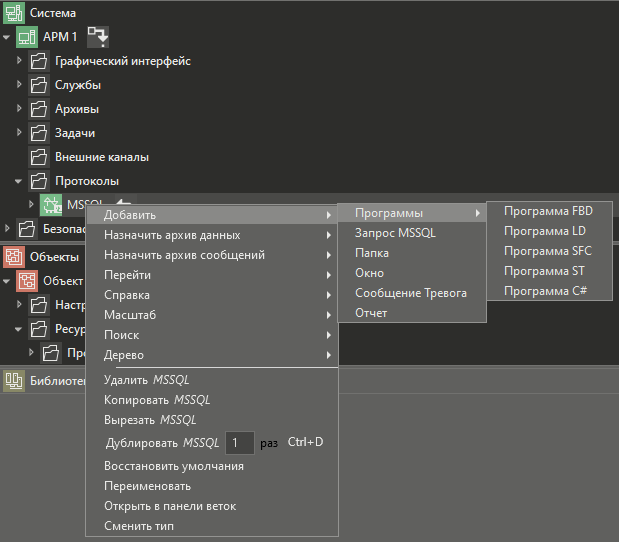Collapse the Ресурсы folder node
Screen dimensions: 619x542
coord(18,329)
